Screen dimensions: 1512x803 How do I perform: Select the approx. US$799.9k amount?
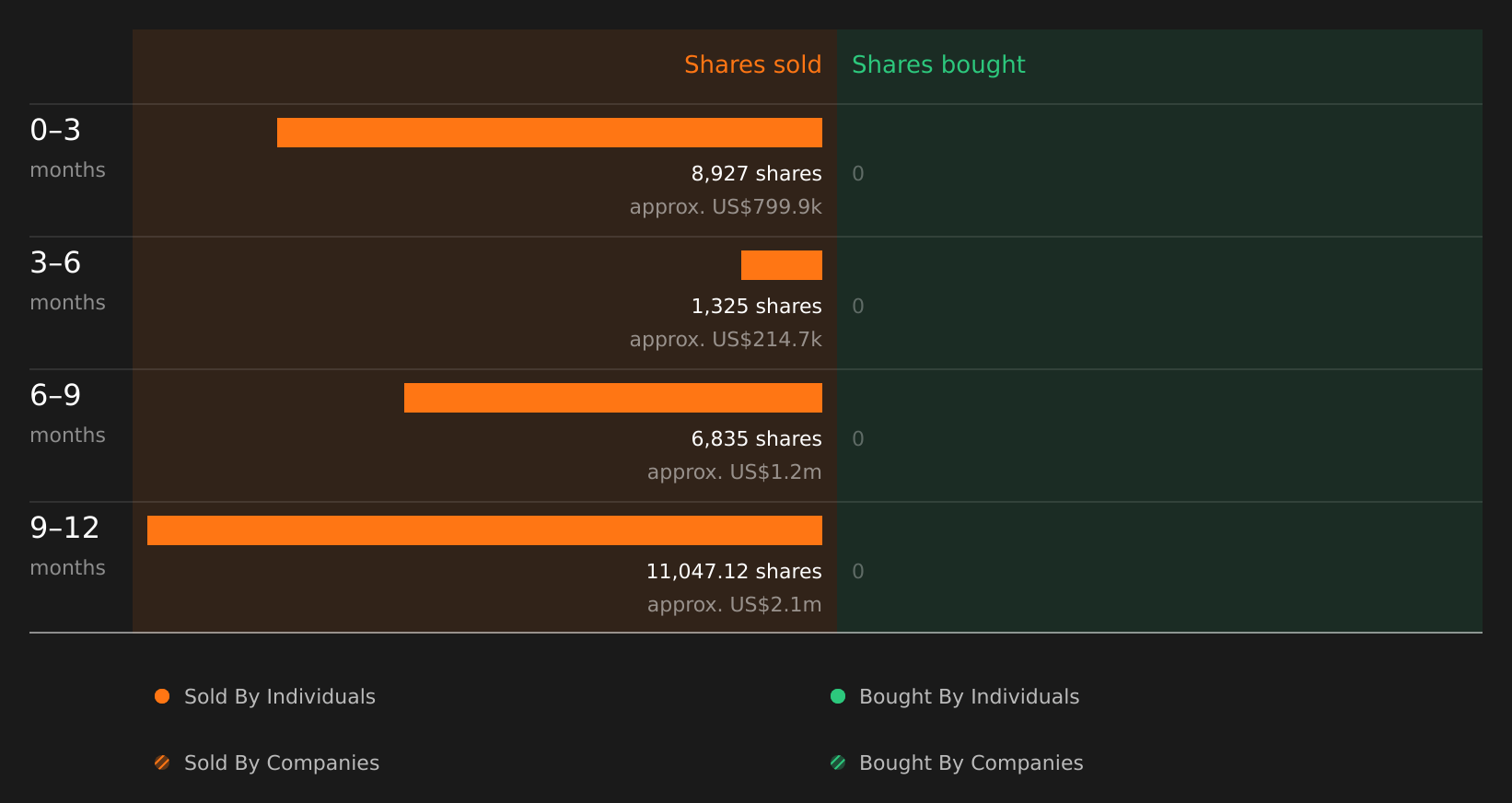pos(726,206)
